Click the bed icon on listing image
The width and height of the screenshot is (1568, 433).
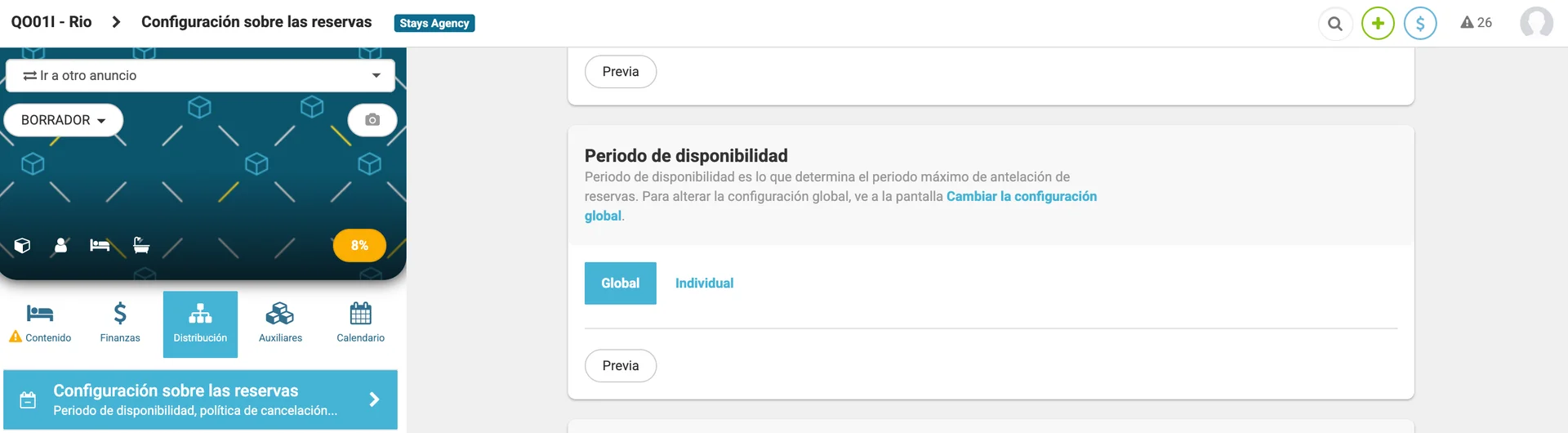click(100, 245)
